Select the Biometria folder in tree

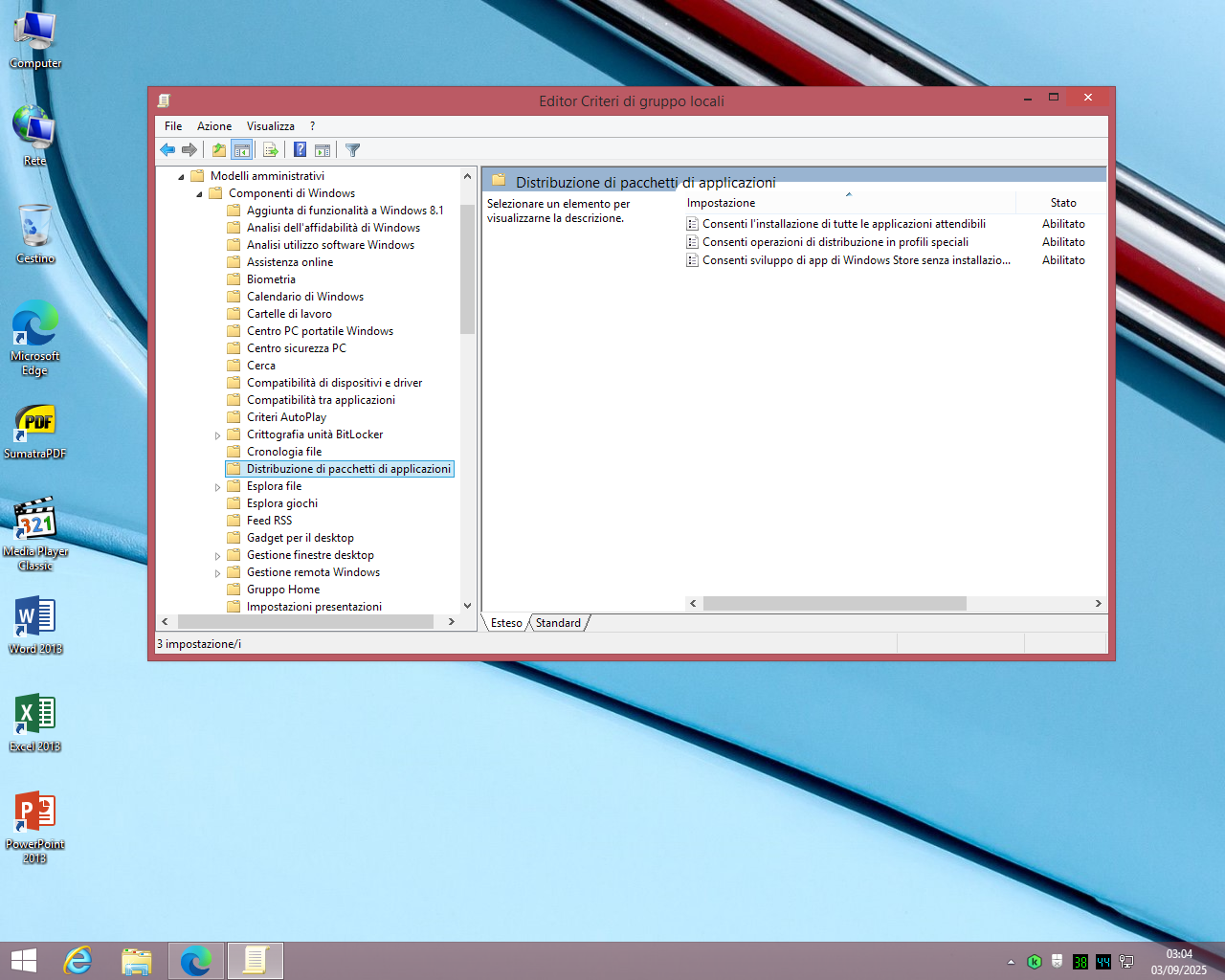coord(271,279)
